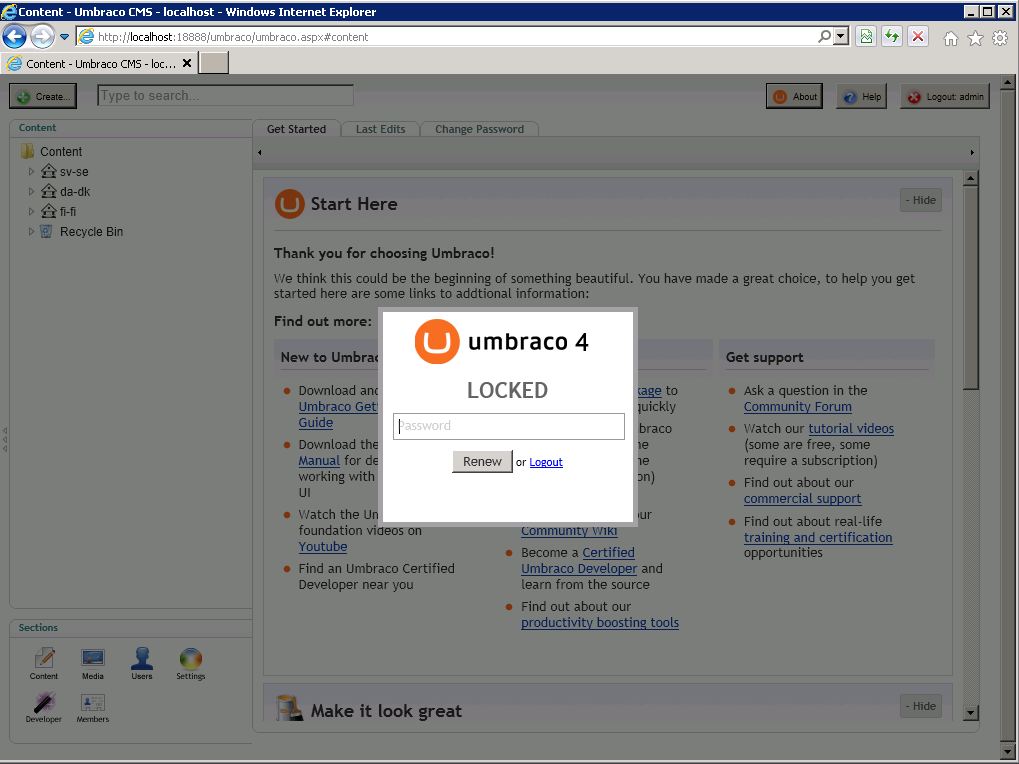Open recent pages dropdown next to Forward
1019x764 pixels.
(64, 37)
